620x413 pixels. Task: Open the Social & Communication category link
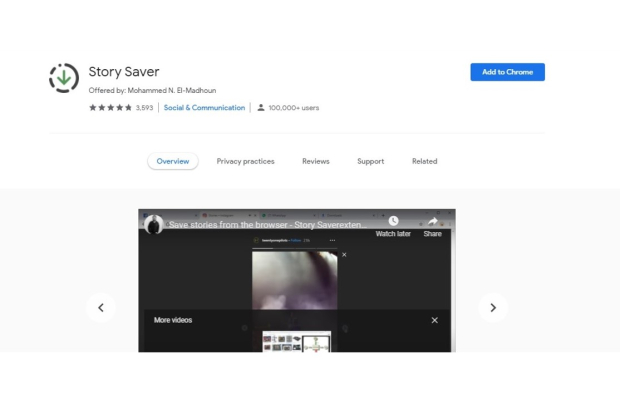[204, 108]
